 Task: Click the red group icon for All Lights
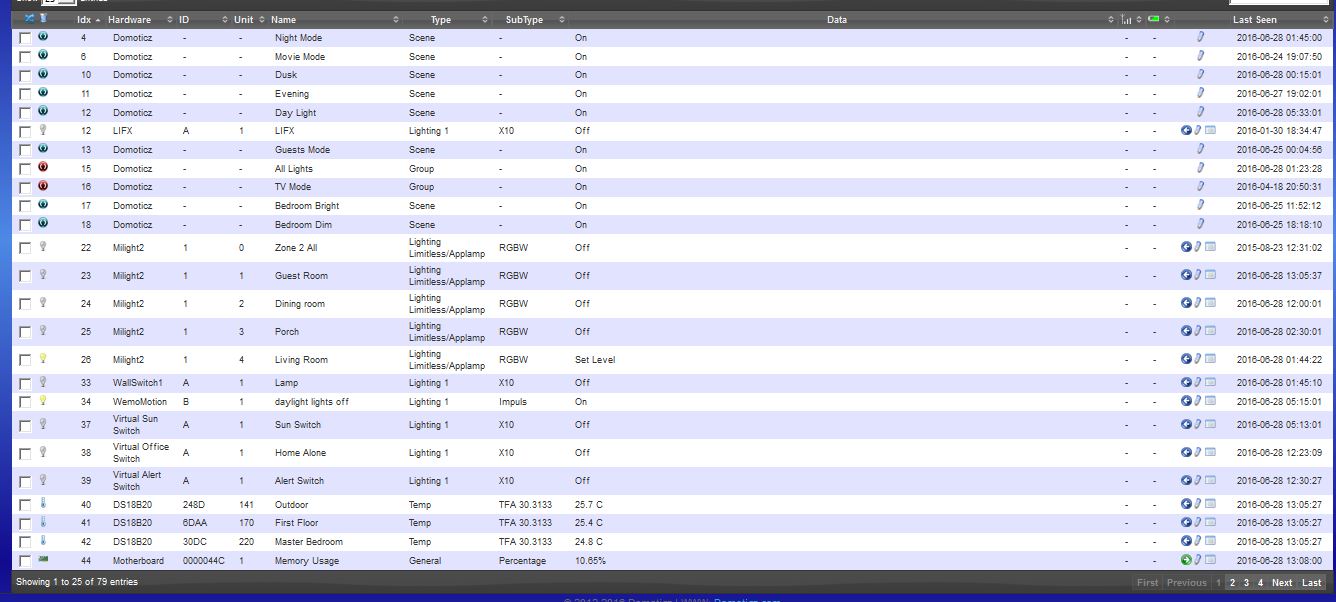point(43,167)
